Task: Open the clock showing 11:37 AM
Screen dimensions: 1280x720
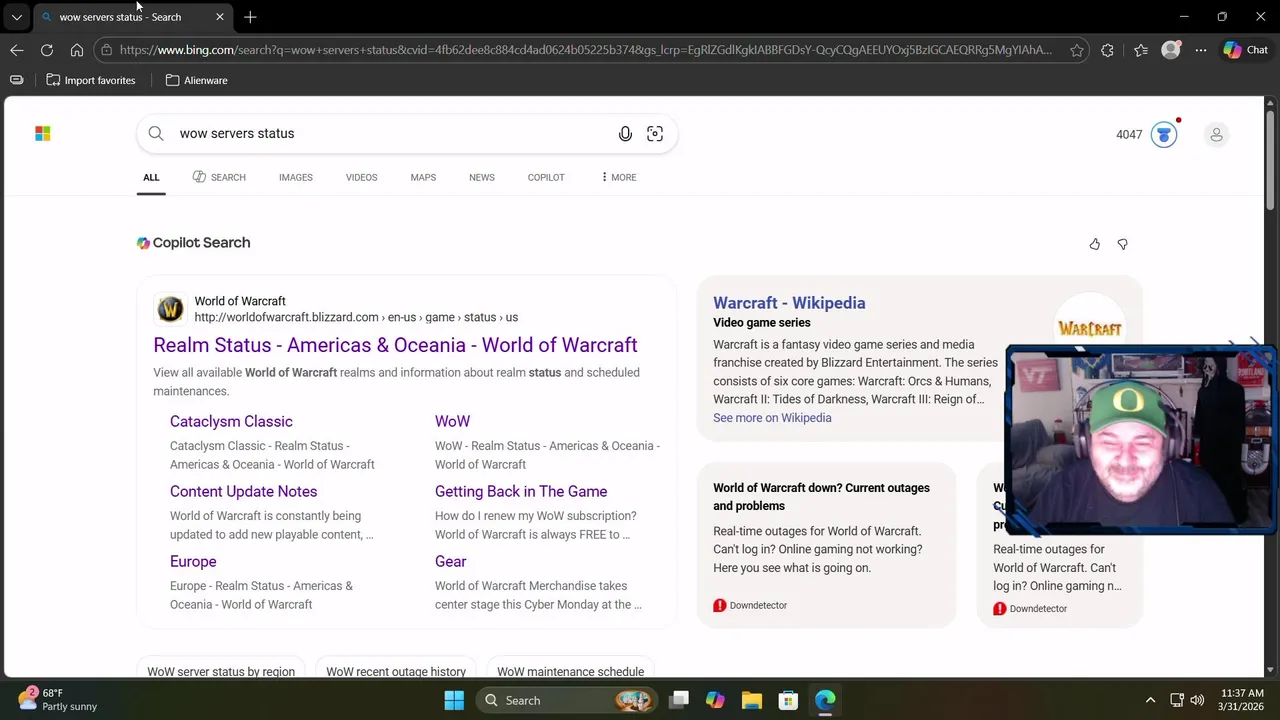Action: point(1241,700)
